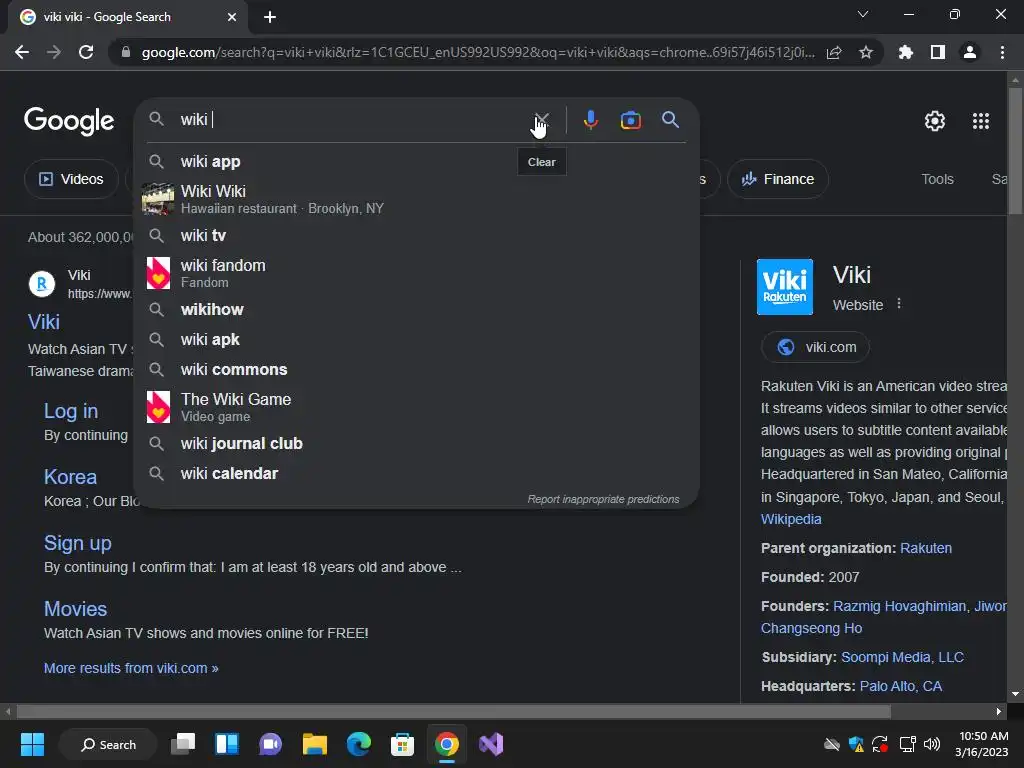Clear the search box text

pyautogui.click(x=541, y=120)
